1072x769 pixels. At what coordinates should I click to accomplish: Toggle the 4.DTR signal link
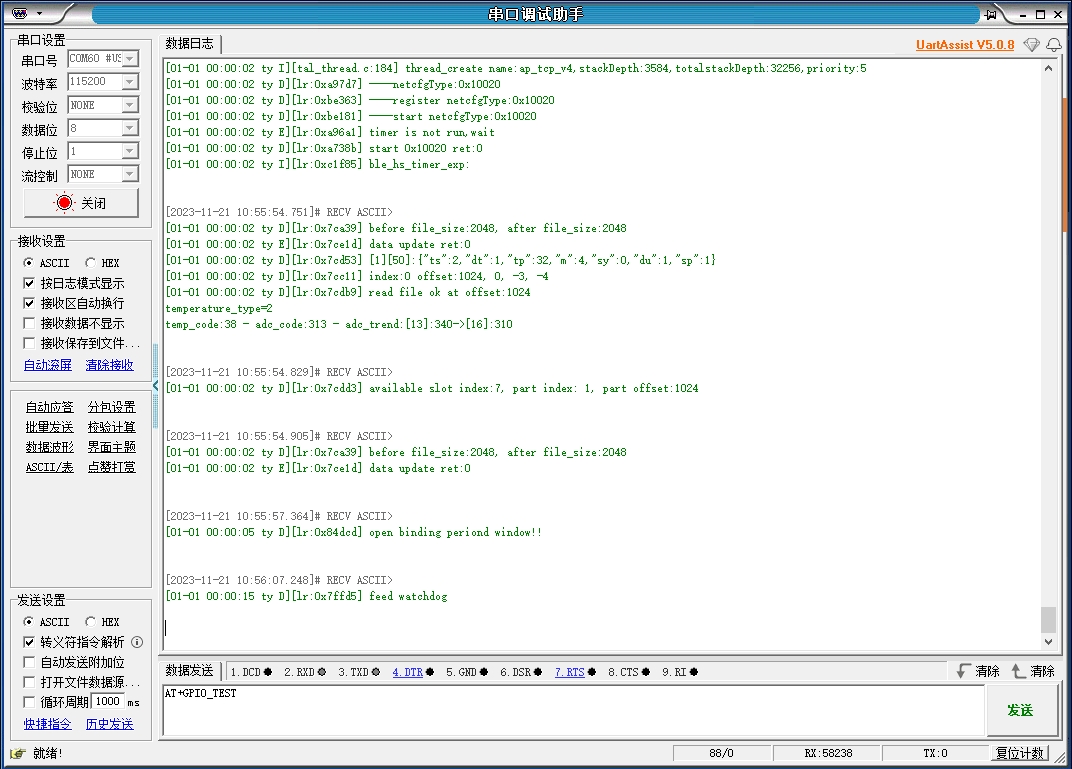407,672
